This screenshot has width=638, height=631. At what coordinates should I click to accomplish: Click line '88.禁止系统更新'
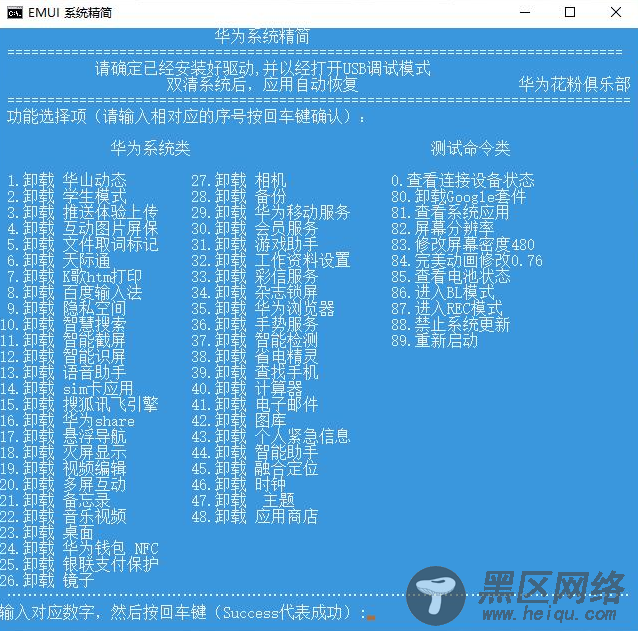point(450,325)
